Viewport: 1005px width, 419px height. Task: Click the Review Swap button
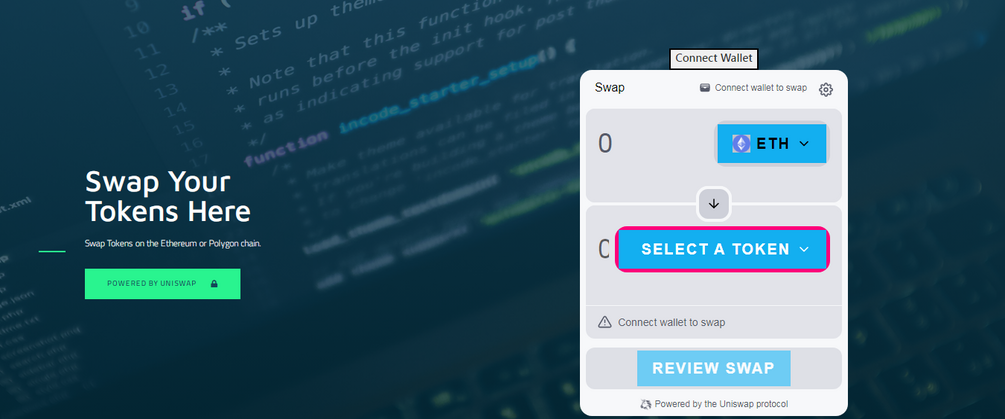point(713,368)
